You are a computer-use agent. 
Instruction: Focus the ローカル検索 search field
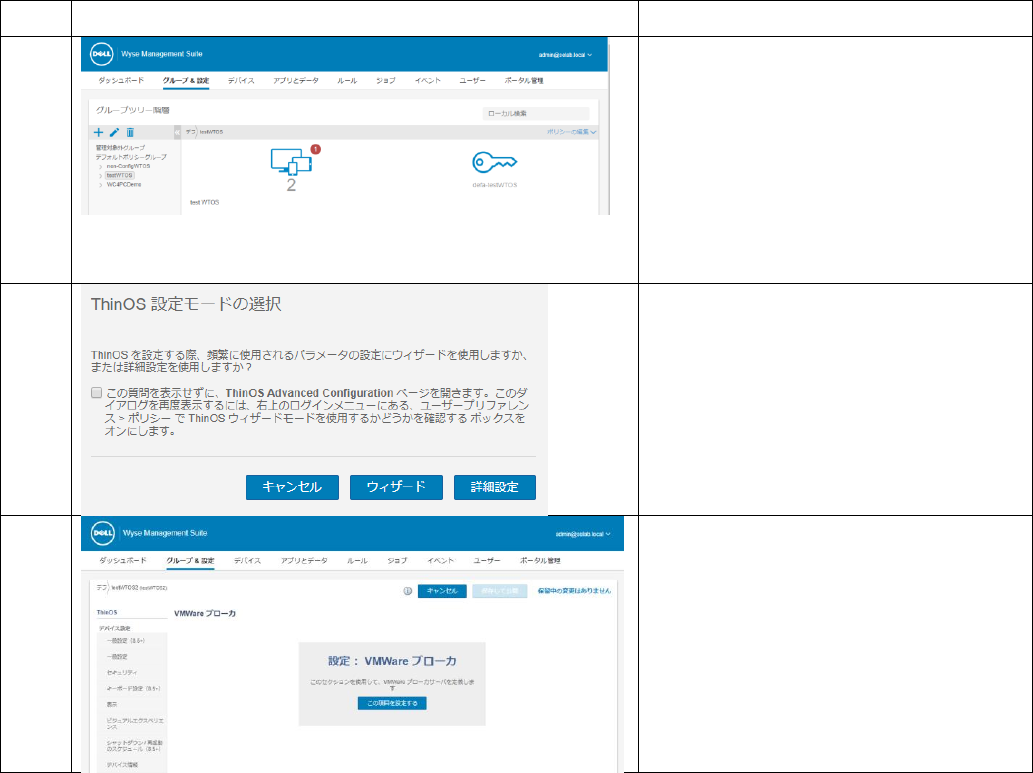click(x=536, y=114)
